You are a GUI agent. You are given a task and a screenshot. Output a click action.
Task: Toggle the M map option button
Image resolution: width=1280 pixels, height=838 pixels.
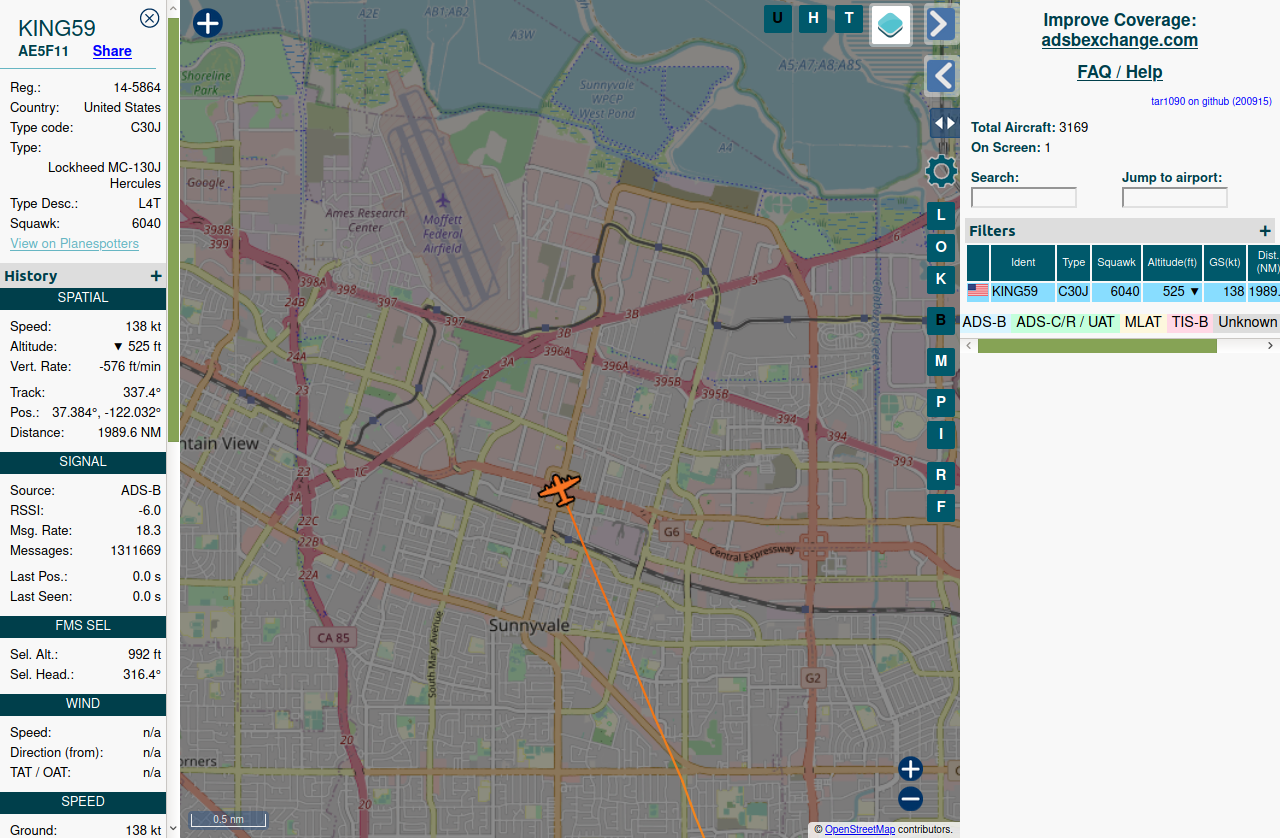941,361
